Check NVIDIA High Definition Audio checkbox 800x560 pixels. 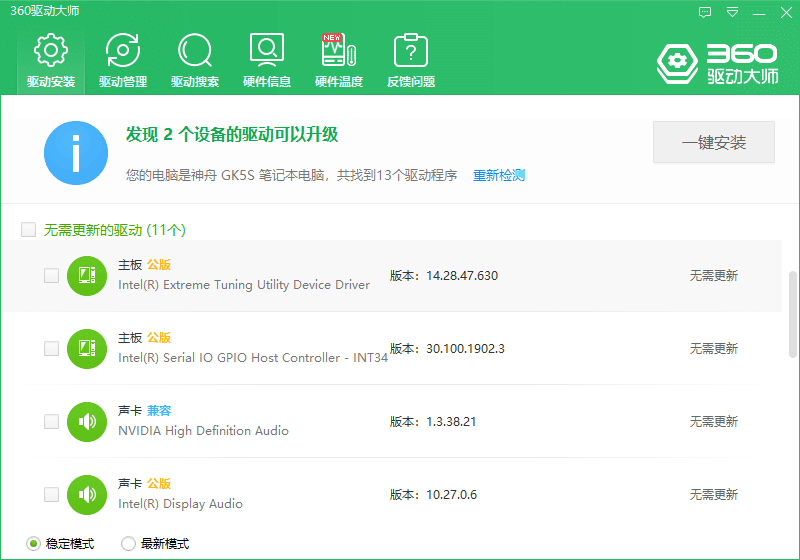[x=52, y=421]
